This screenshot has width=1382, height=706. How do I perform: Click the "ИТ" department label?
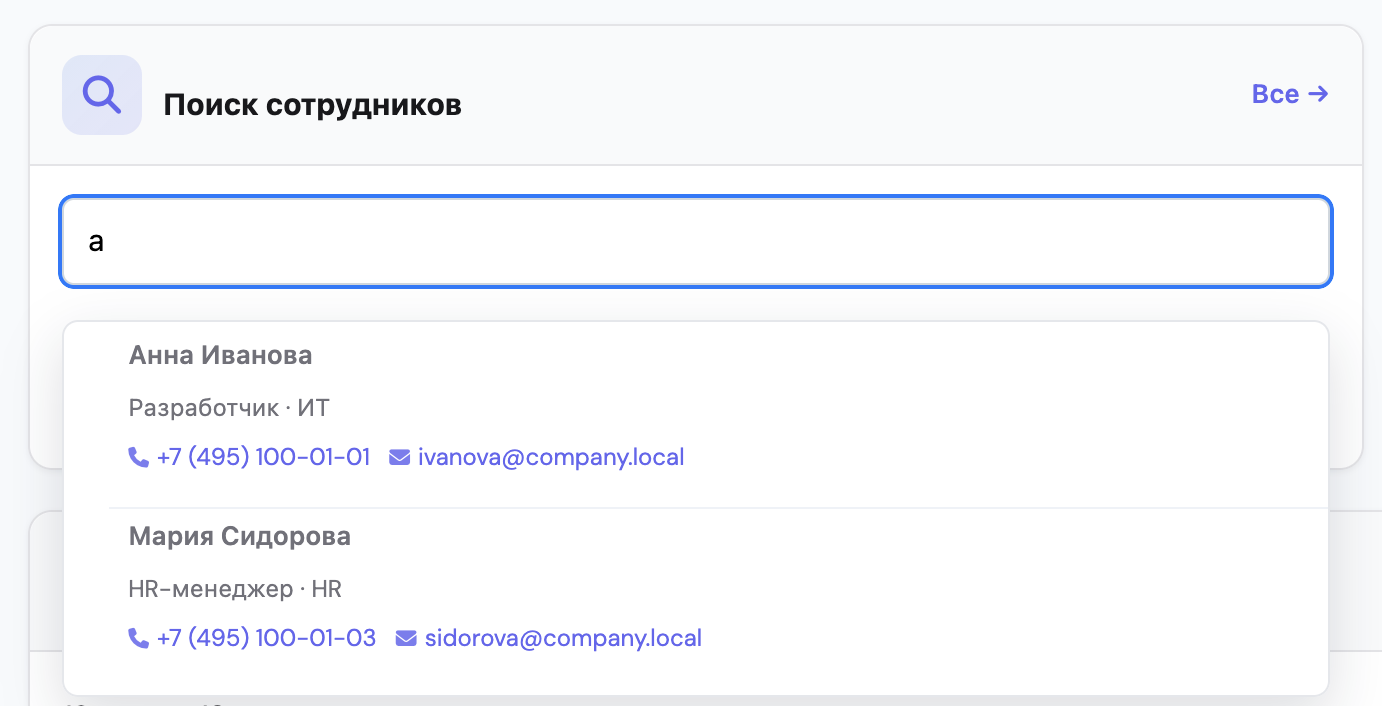(x=314, y=408)
